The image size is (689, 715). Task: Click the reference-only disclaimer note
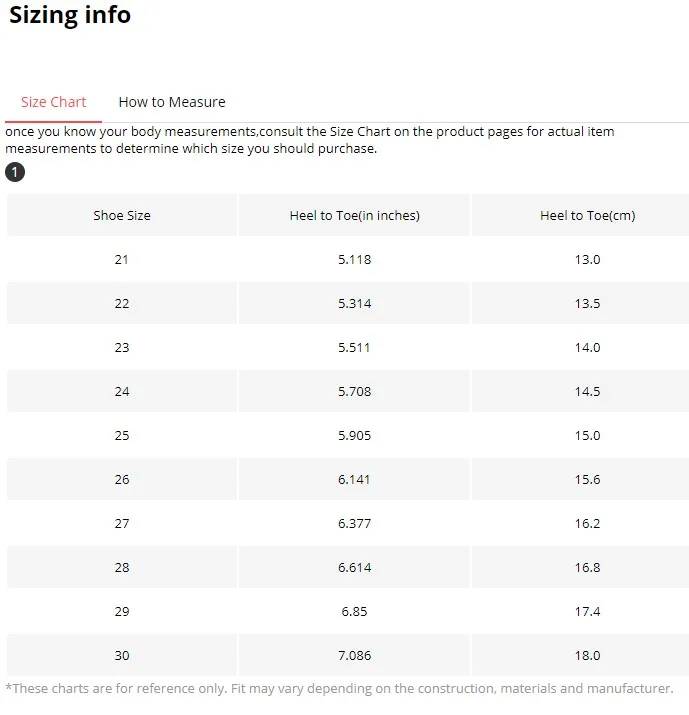coord(340,688)
